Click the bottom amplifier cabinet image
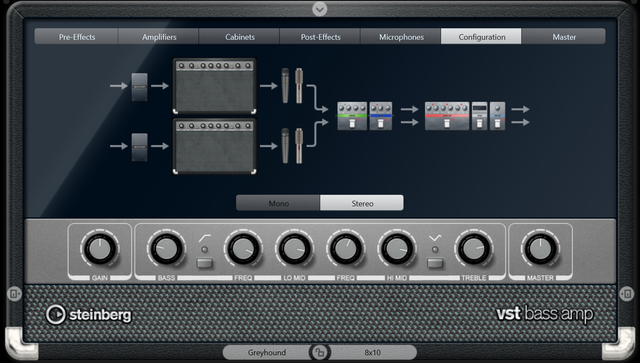Viewport: 640px width, 363px height. 215,147
